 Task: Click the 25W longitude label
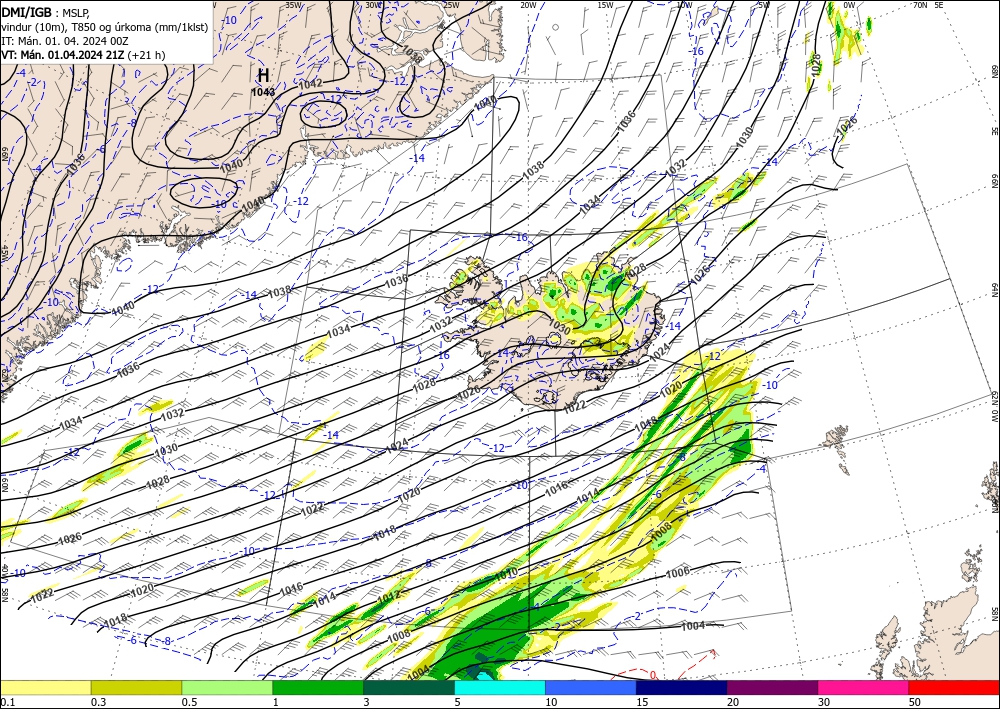452,5
